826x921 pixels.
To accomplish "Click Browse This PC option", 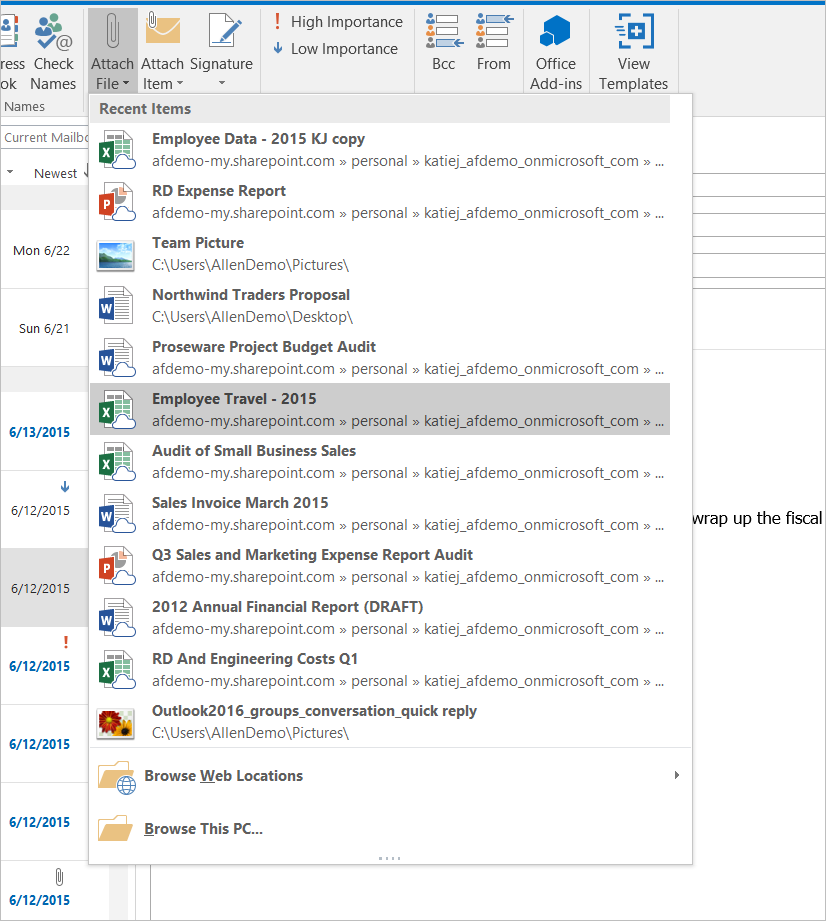I will 203,829.
